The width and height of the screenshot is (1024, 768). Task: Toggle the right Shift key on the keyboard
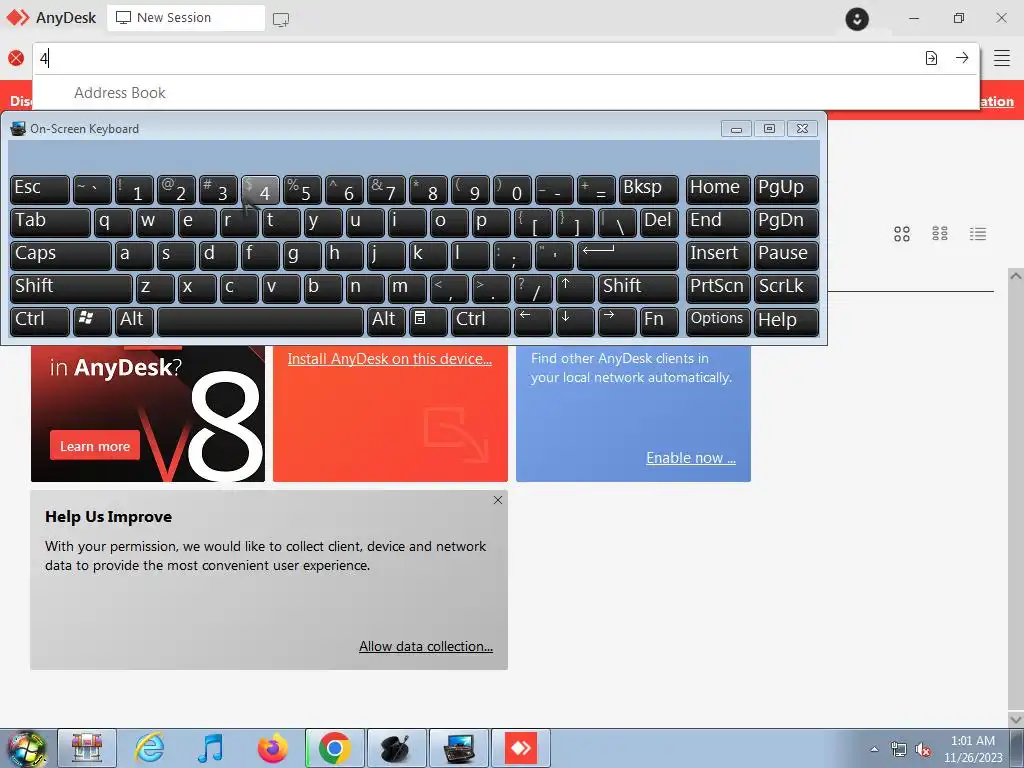(638, 288)
